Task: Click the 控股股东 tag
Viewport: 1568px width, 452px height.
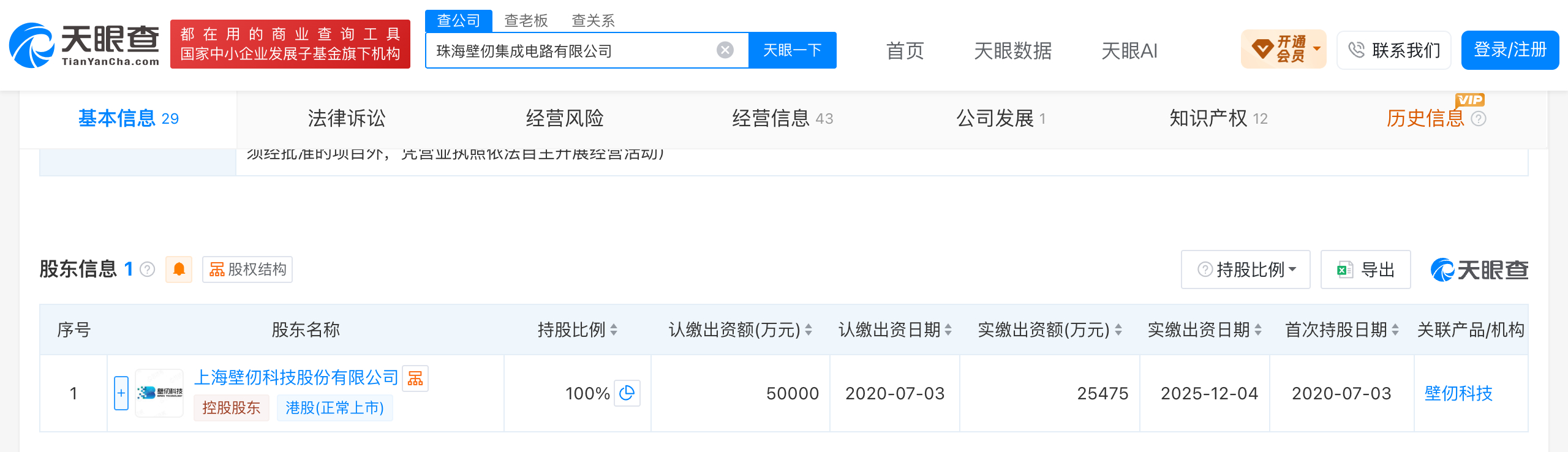Action: click(232, 408)
